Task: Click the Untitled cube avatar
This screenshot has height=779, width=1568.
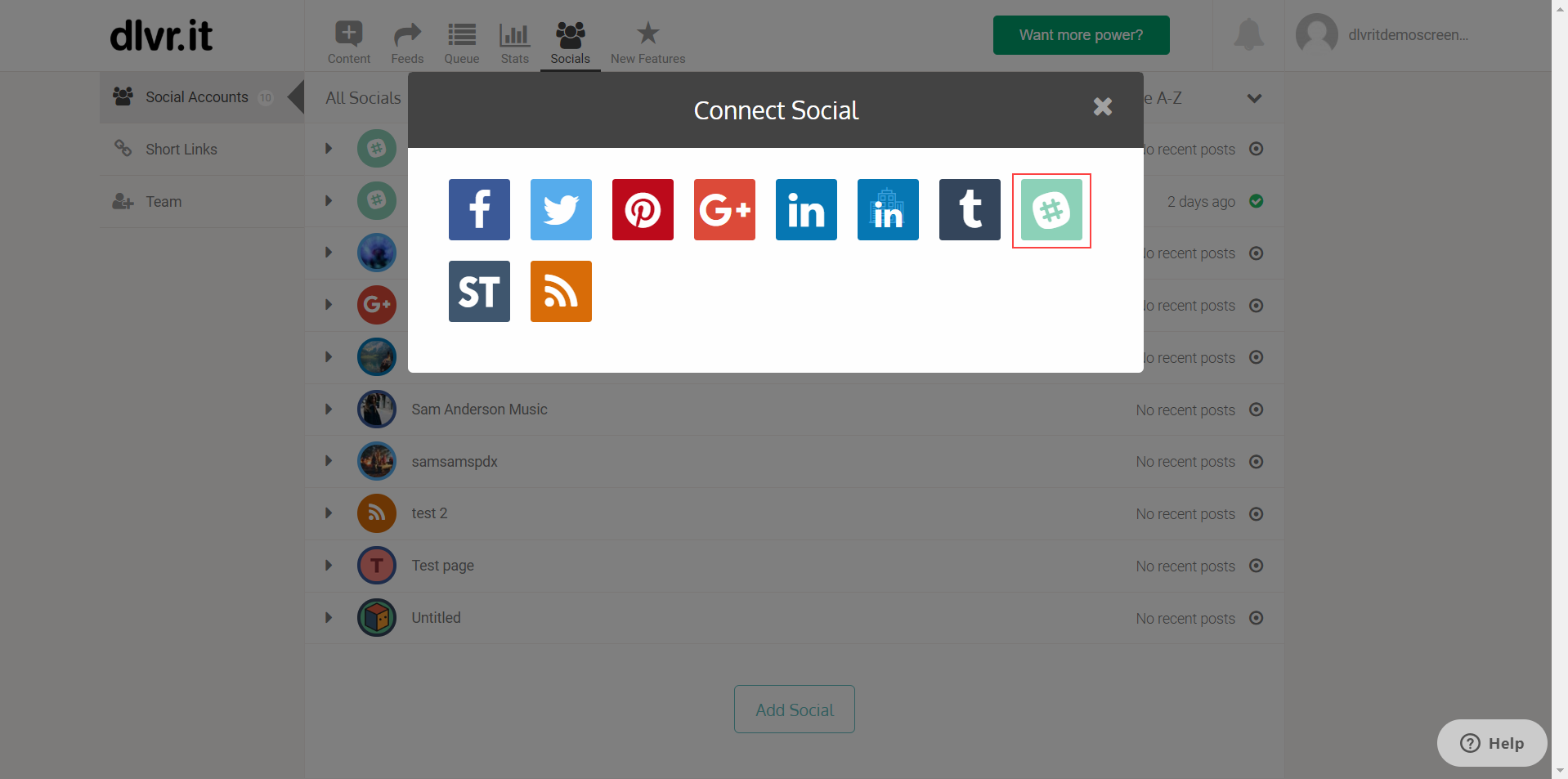Action: pos(377,618)
